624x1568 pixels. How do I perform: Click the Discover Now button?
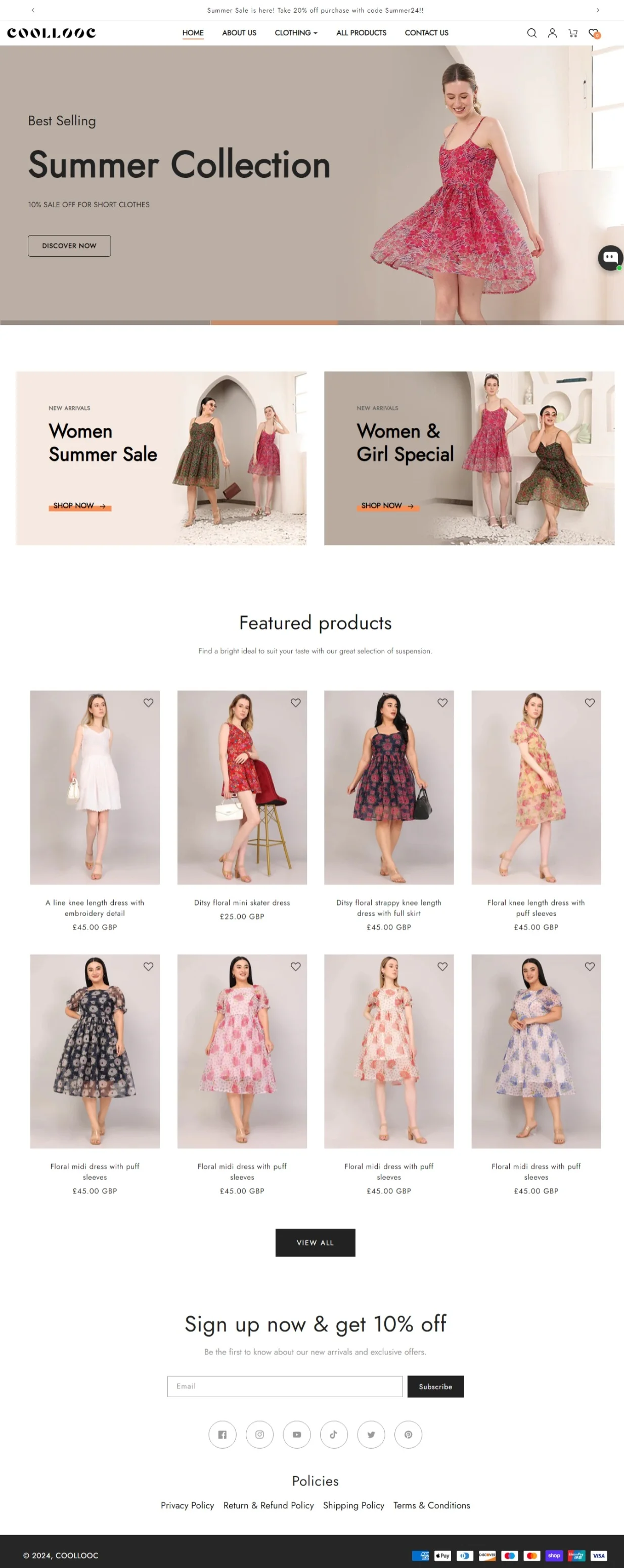click(69, 246)
